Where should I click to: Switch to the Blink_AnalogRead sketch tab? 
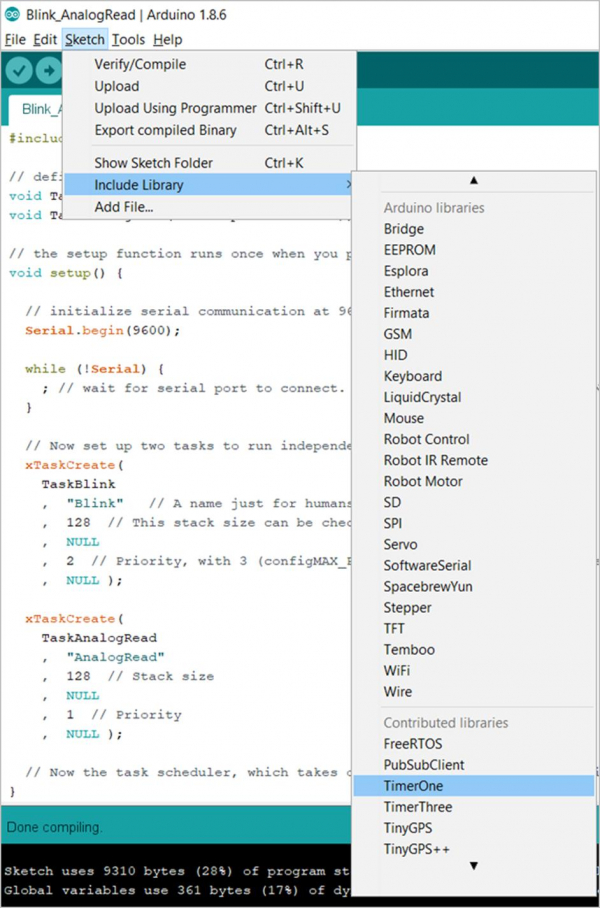[36, 109]
